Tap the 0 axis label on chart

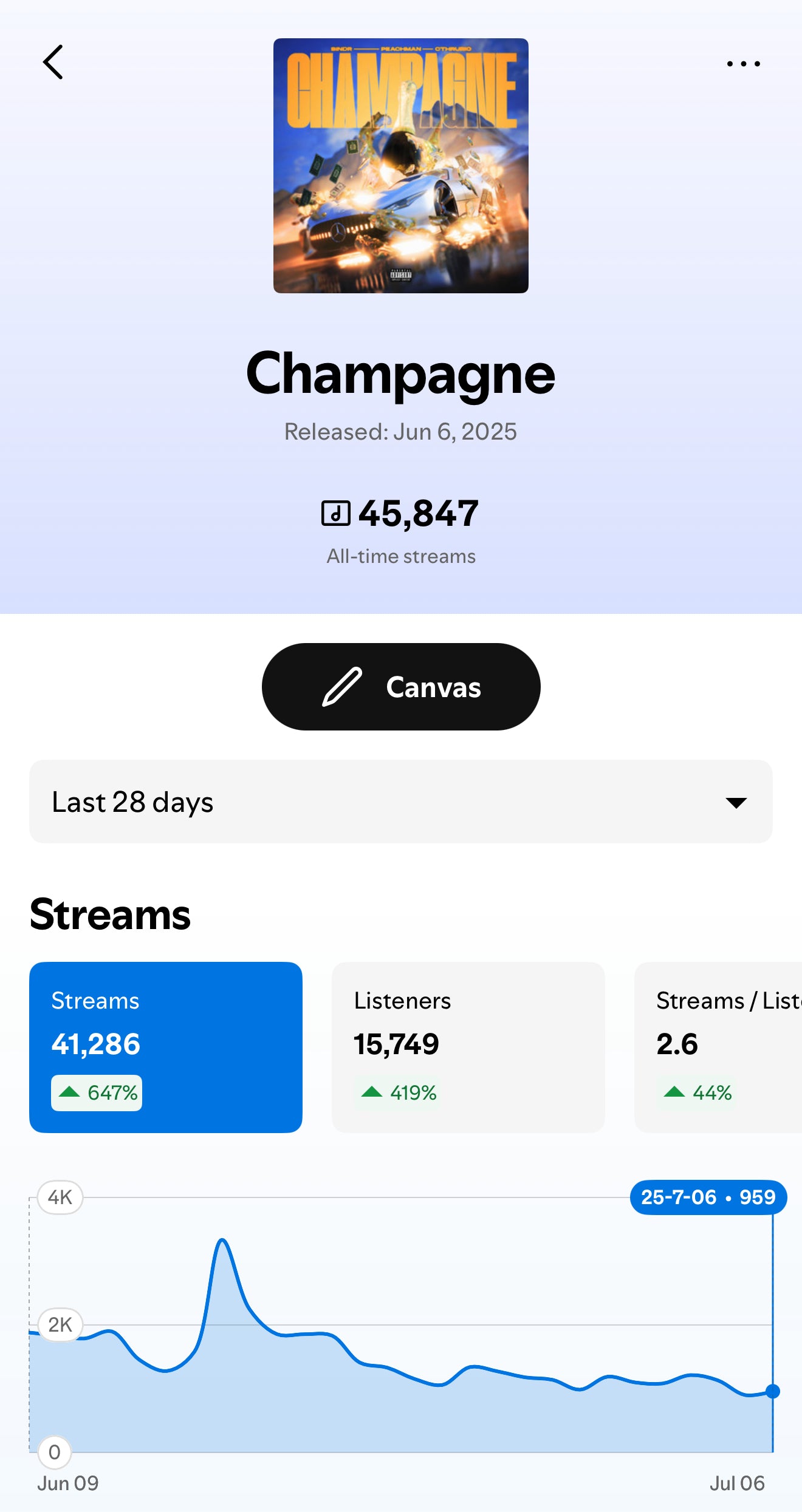[x=55, y=1452]
